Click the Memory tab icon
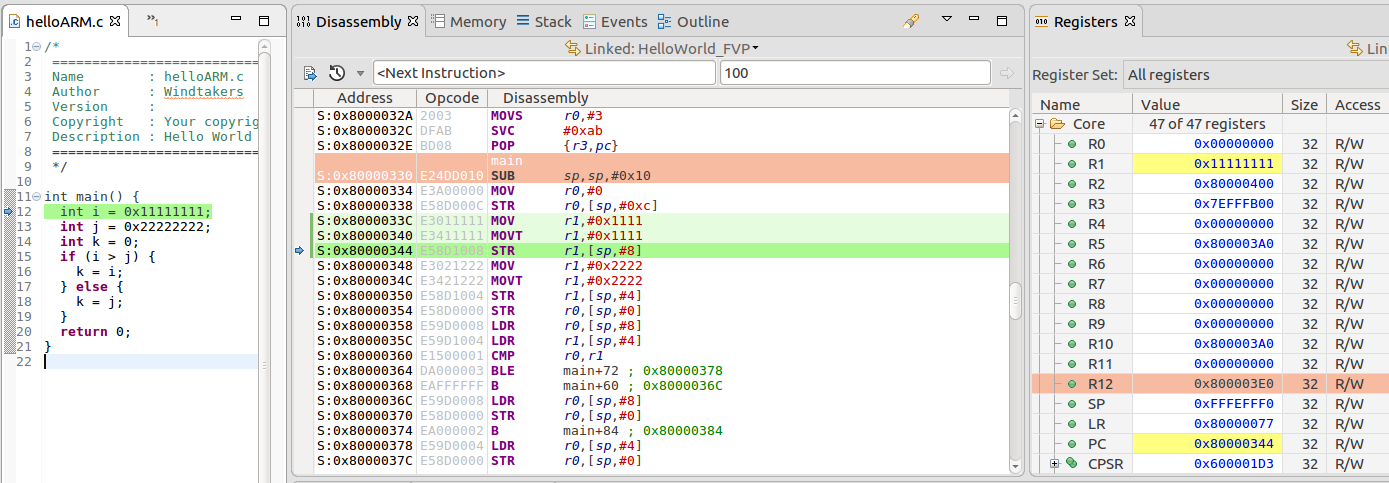 tap(438, 21)
